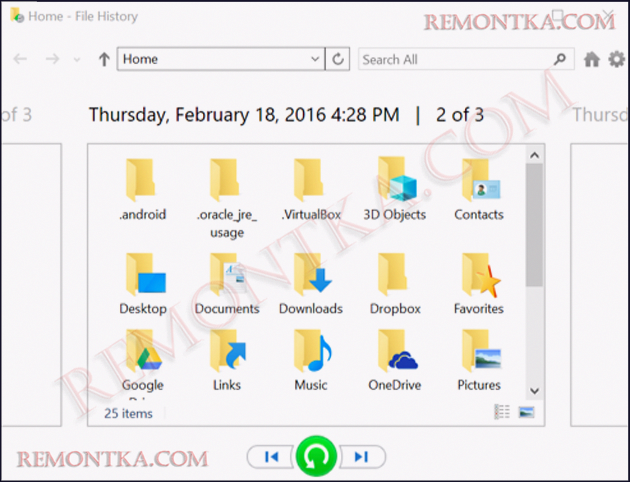Select the Links folder icon
Viewport: 630px width, 482px height.
[228, 351]
